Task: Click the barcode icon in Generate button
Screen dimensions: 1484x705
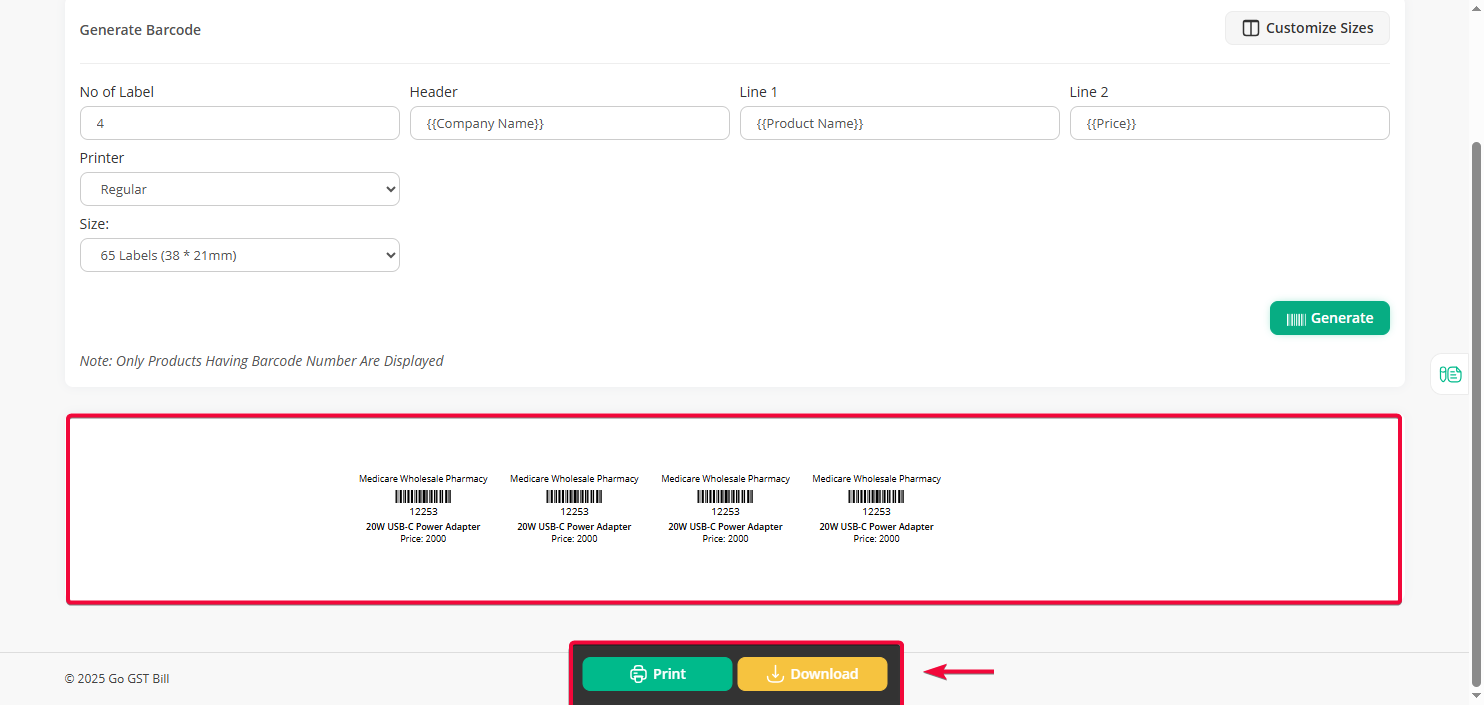Action: [1296, 318]
